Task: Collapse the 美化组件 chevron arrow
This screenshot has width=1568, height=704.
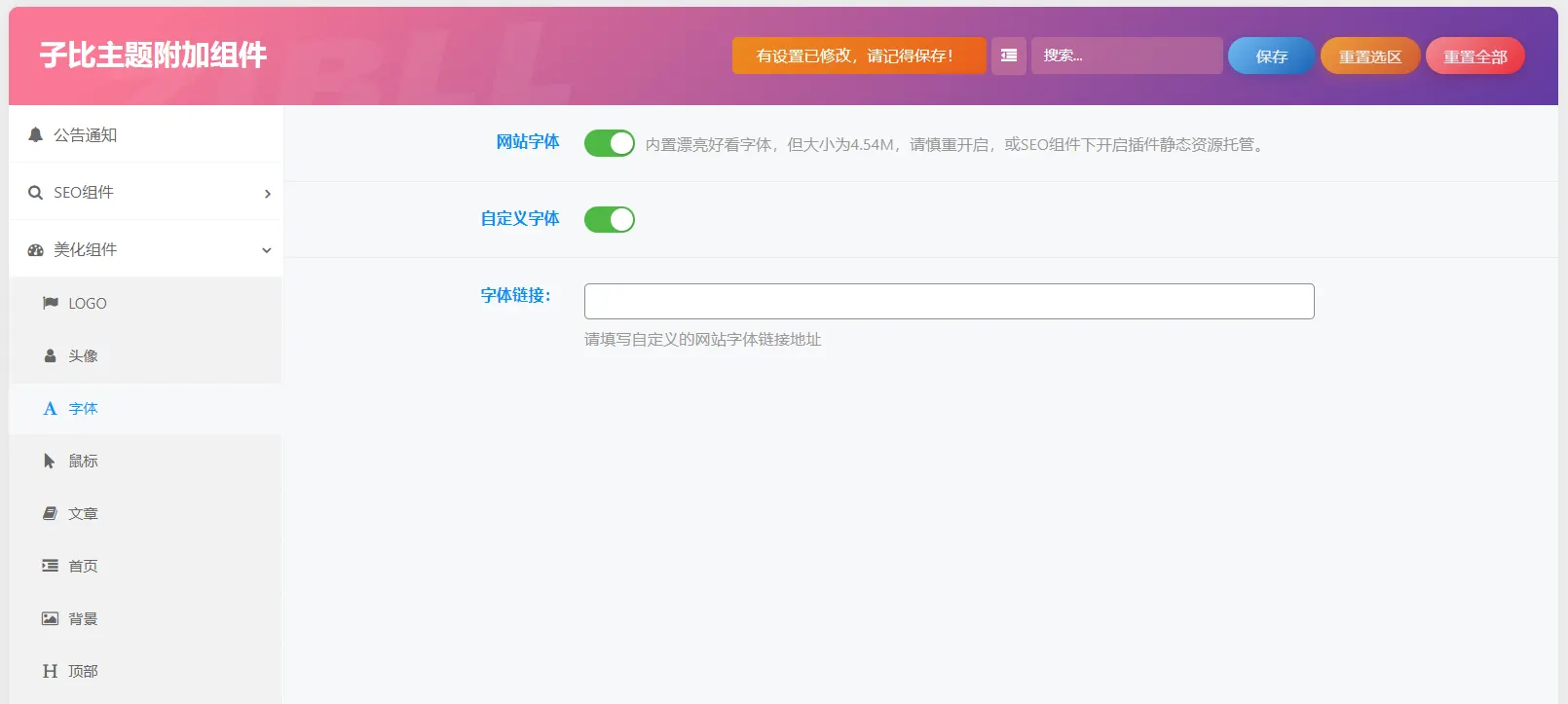Action: [x=267, y=250]
